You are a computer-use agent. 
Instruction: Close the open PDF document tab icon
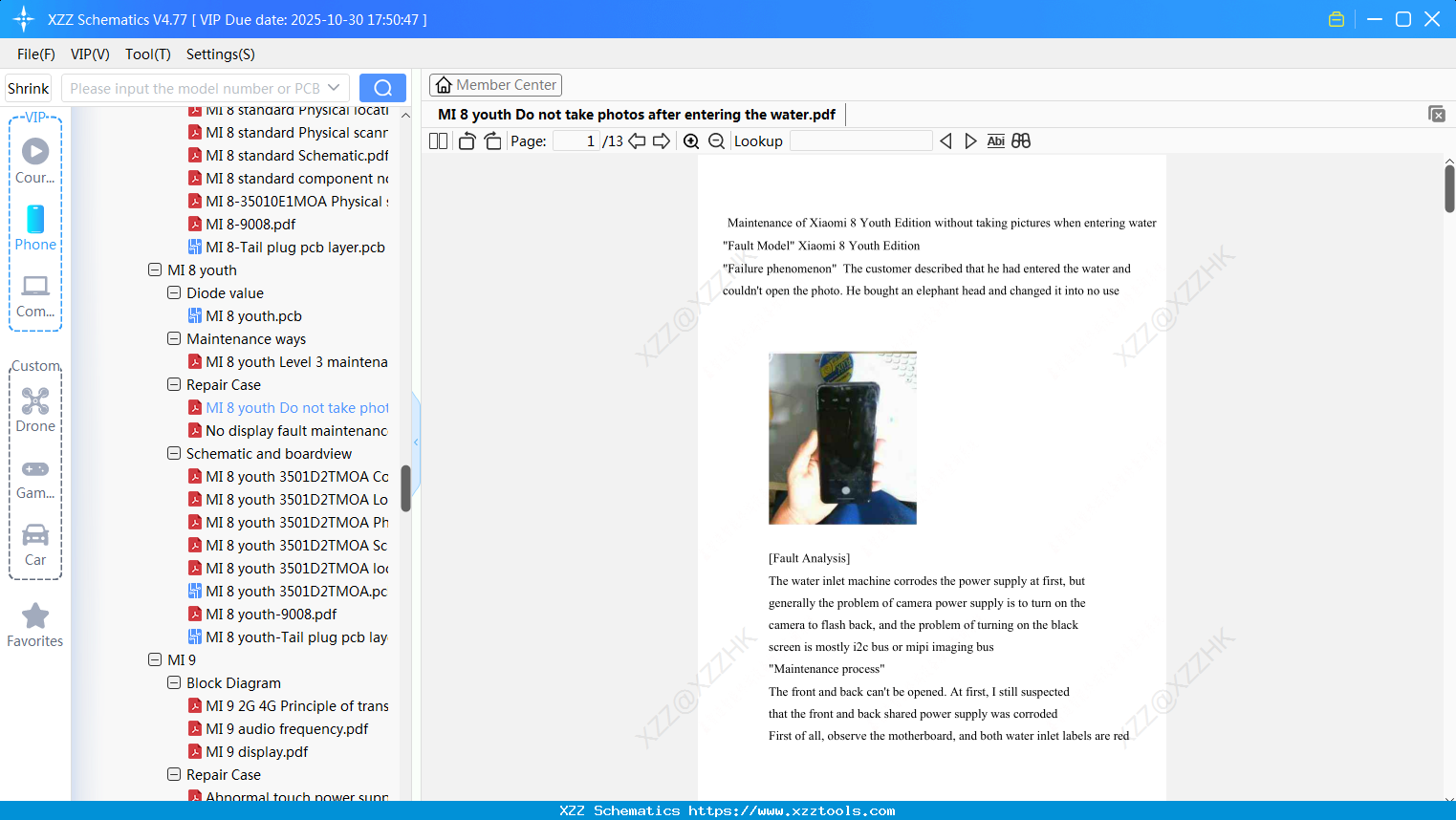pos(1437,114)
